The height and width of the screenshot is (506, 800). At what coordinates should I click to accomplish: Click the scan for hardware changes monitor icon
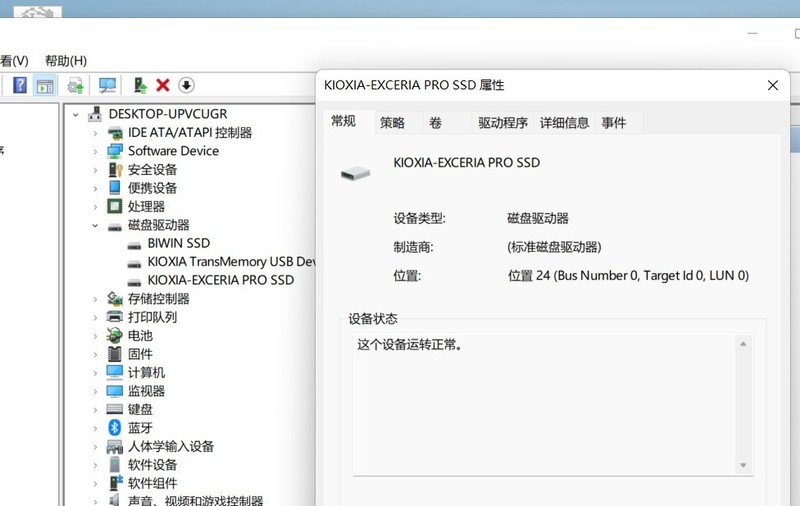click(x=107, y=85)
